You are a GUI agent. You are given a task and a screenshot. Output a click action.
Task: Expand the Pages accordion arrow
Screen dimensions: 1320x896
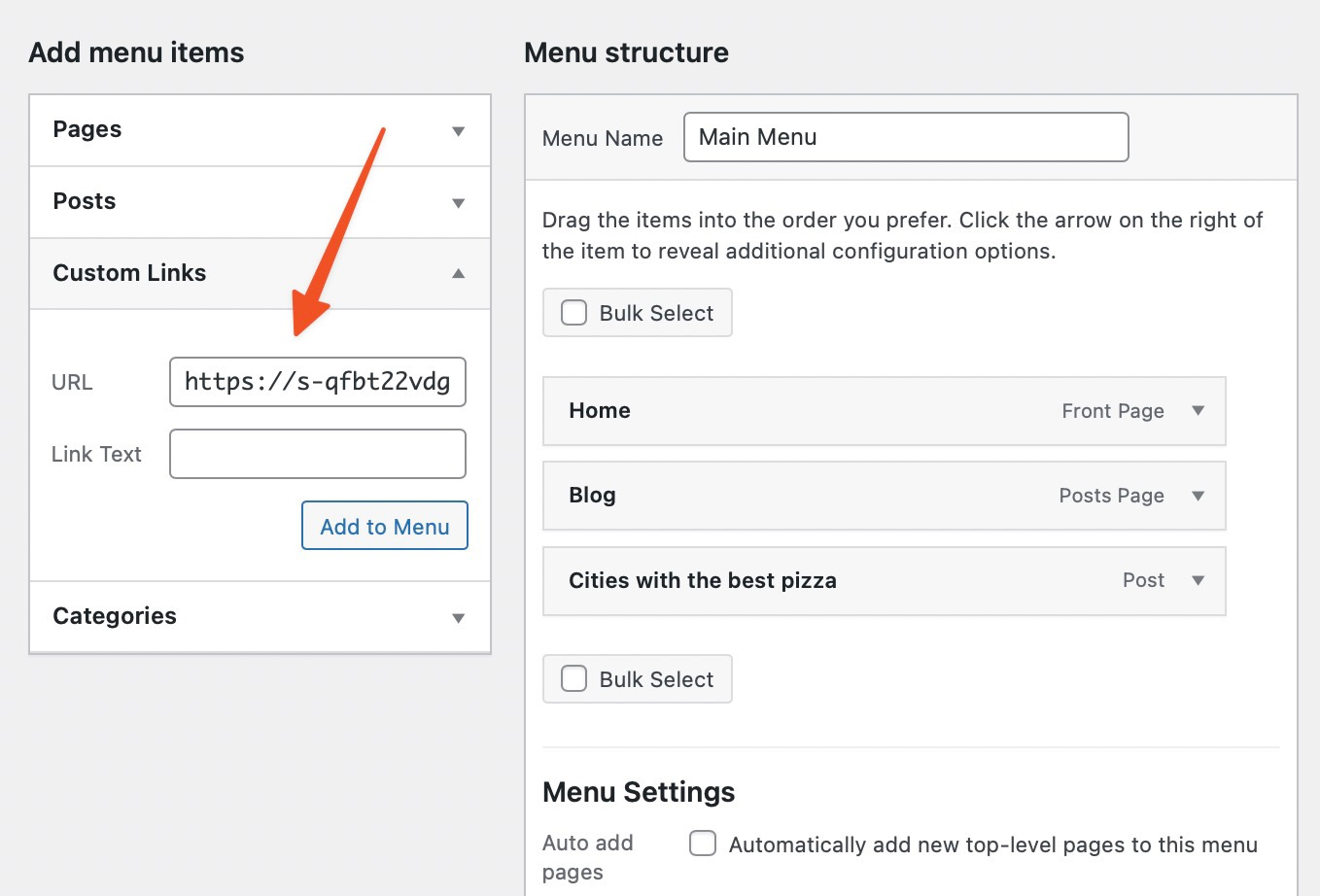(x=458, y=131)
